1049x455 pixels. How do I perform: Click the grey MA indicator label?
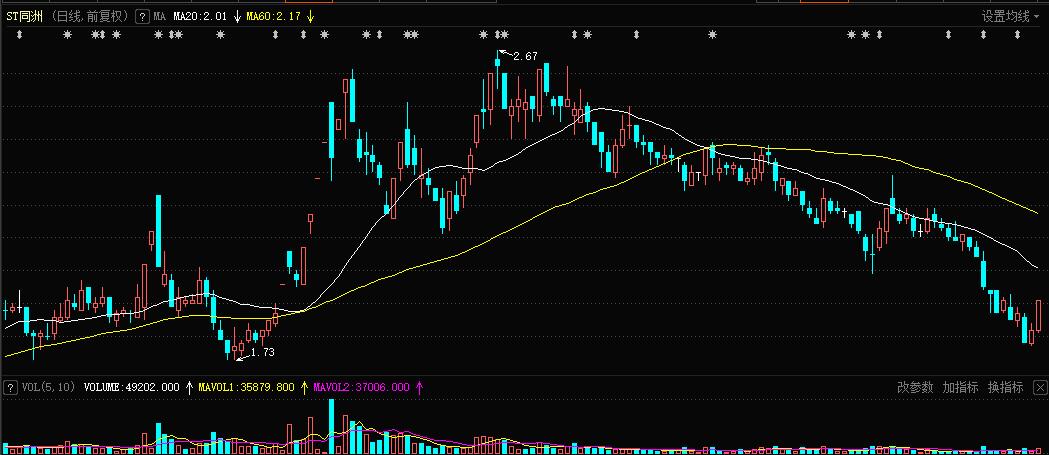click(159, 17)
